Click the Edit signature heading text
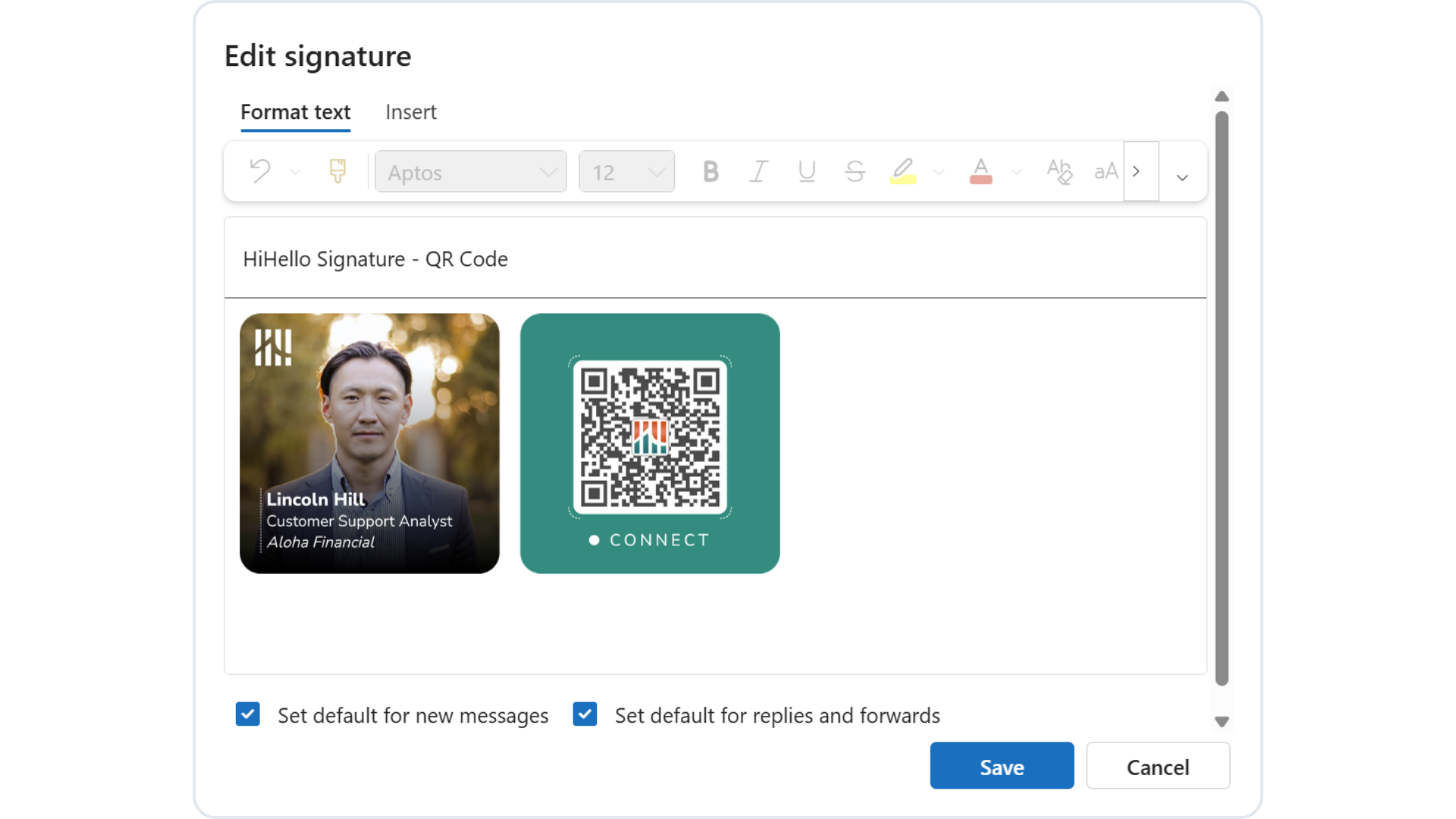The image size is (1456, 819). pos(318,56)
